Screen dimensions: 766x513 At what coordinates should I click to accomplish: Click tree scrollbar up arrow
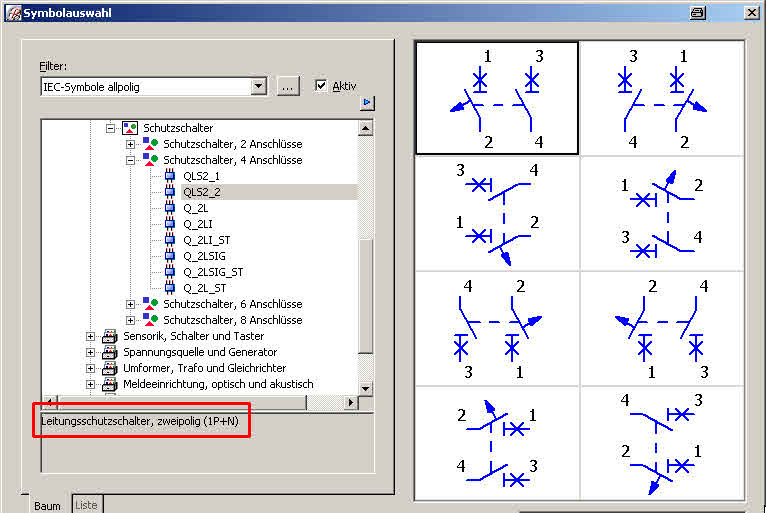365,128
